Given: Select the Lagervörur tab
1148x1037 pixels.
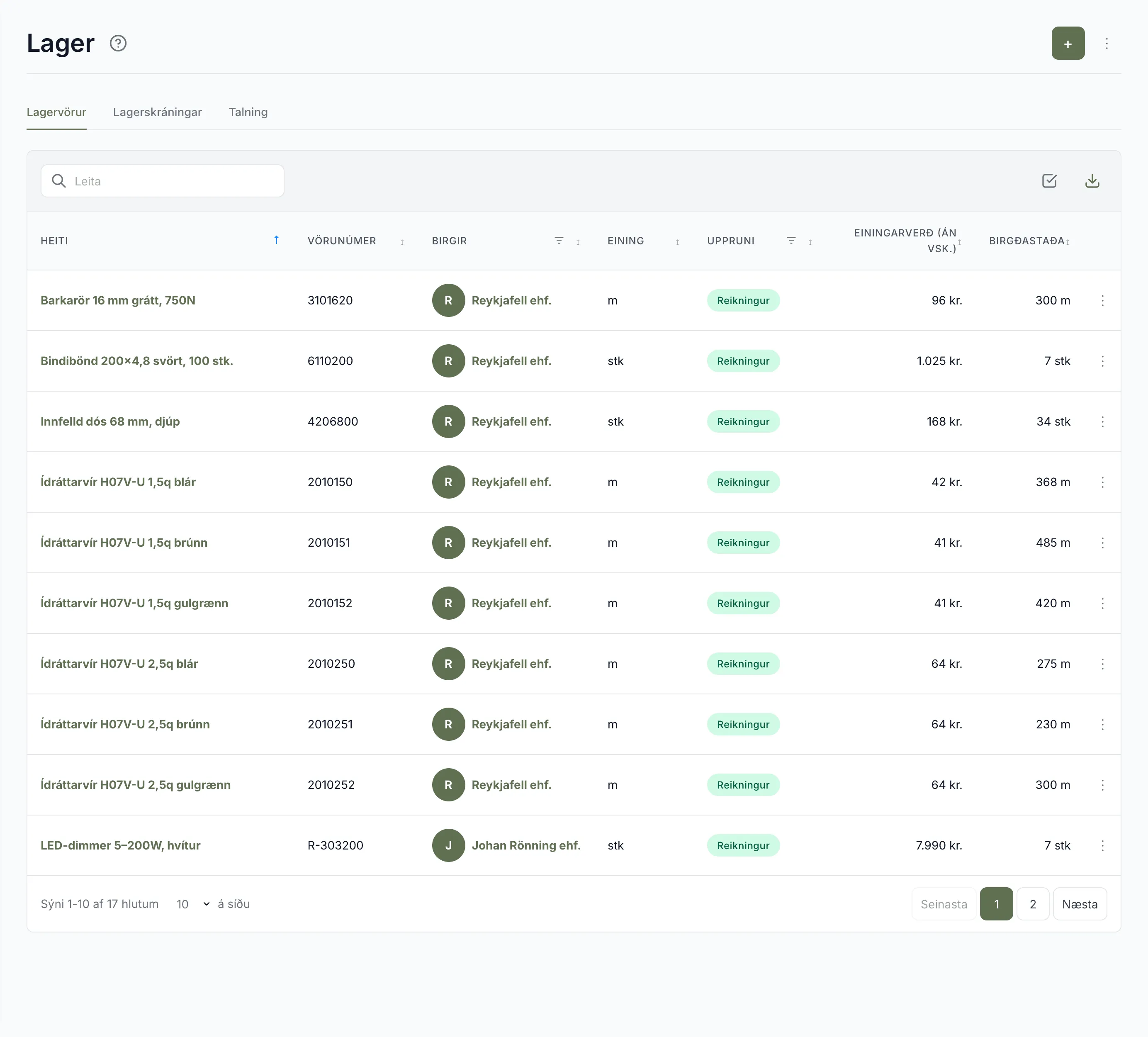Looking at the screenshot, I should (56, 112).
